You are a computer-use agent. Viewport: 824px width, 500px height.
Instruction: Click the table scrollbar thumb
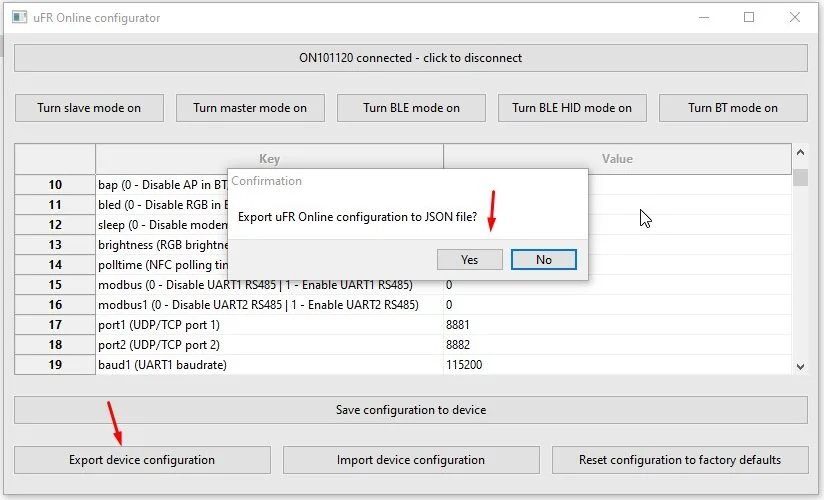tap(800, 177)
